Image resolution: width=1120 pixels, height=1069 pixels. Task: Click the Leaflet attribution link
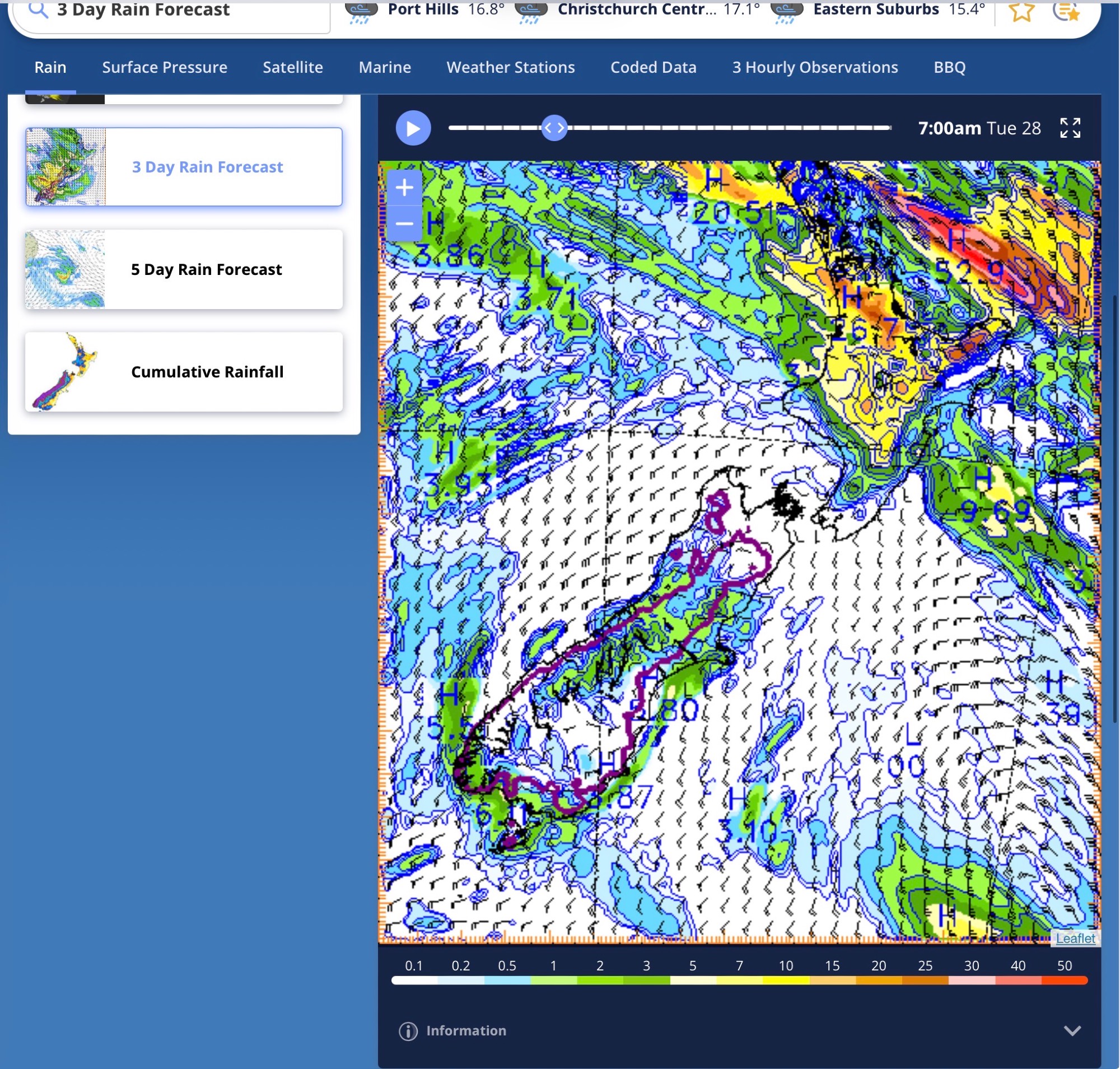click(1075, 939)
